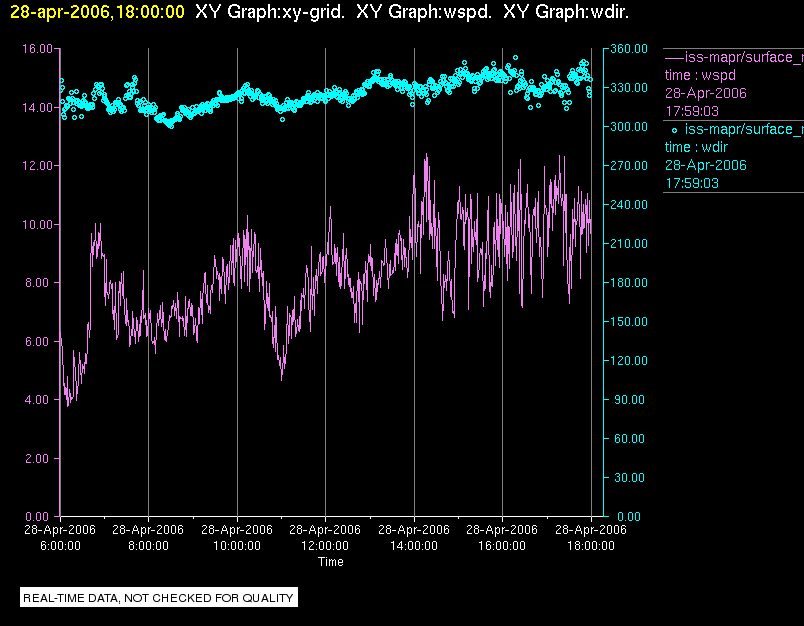Click the 8.00 wind speed axis label

(39, 283)
